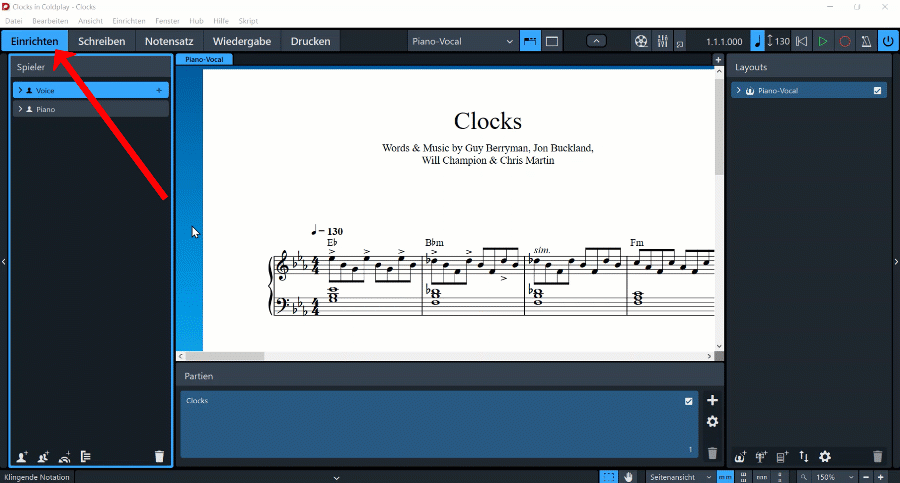This screenshot has width=900, height=483.
Task: Toggle the metronome click
Action: (x=866, y=41)
